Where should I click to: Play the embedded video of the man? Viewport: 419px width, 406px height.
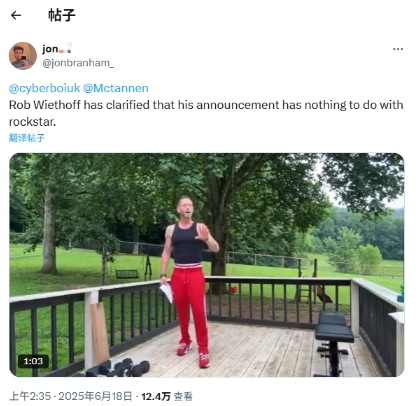point(207,265)
